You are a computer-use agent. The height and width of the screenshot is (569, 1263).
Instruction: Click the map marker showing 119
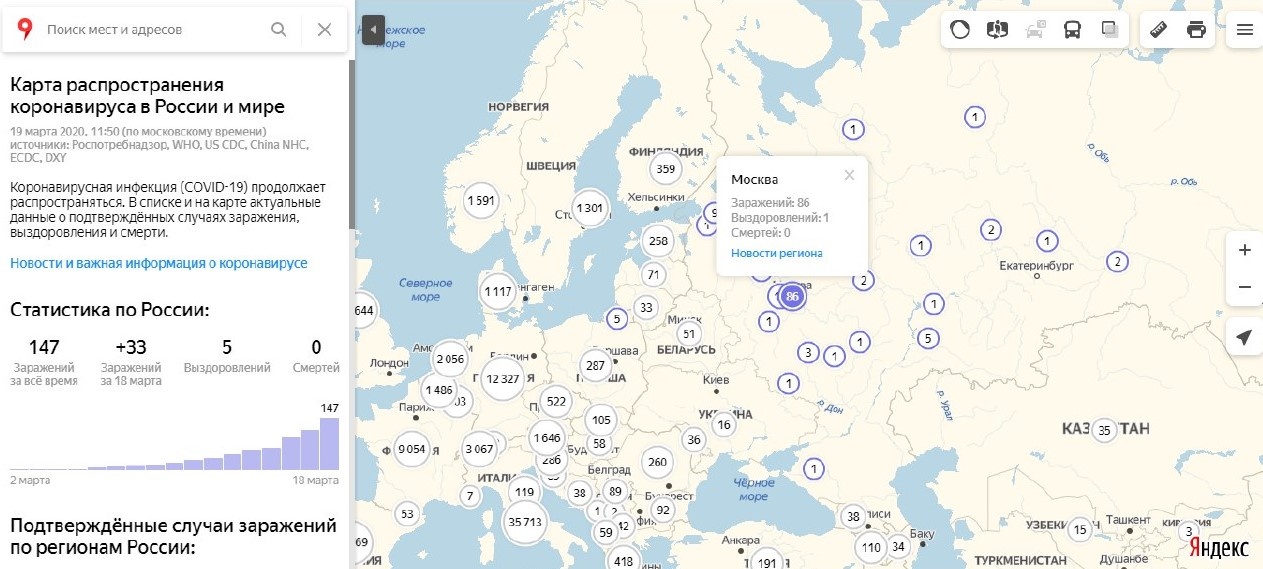tap(525, 491)
